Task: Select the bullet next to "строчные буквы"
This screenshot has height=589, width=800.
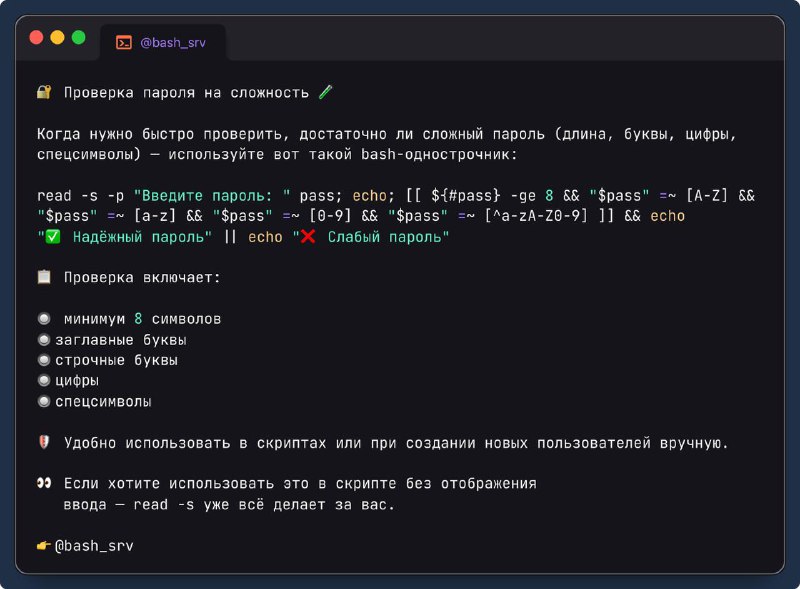Action: [44, 360]
